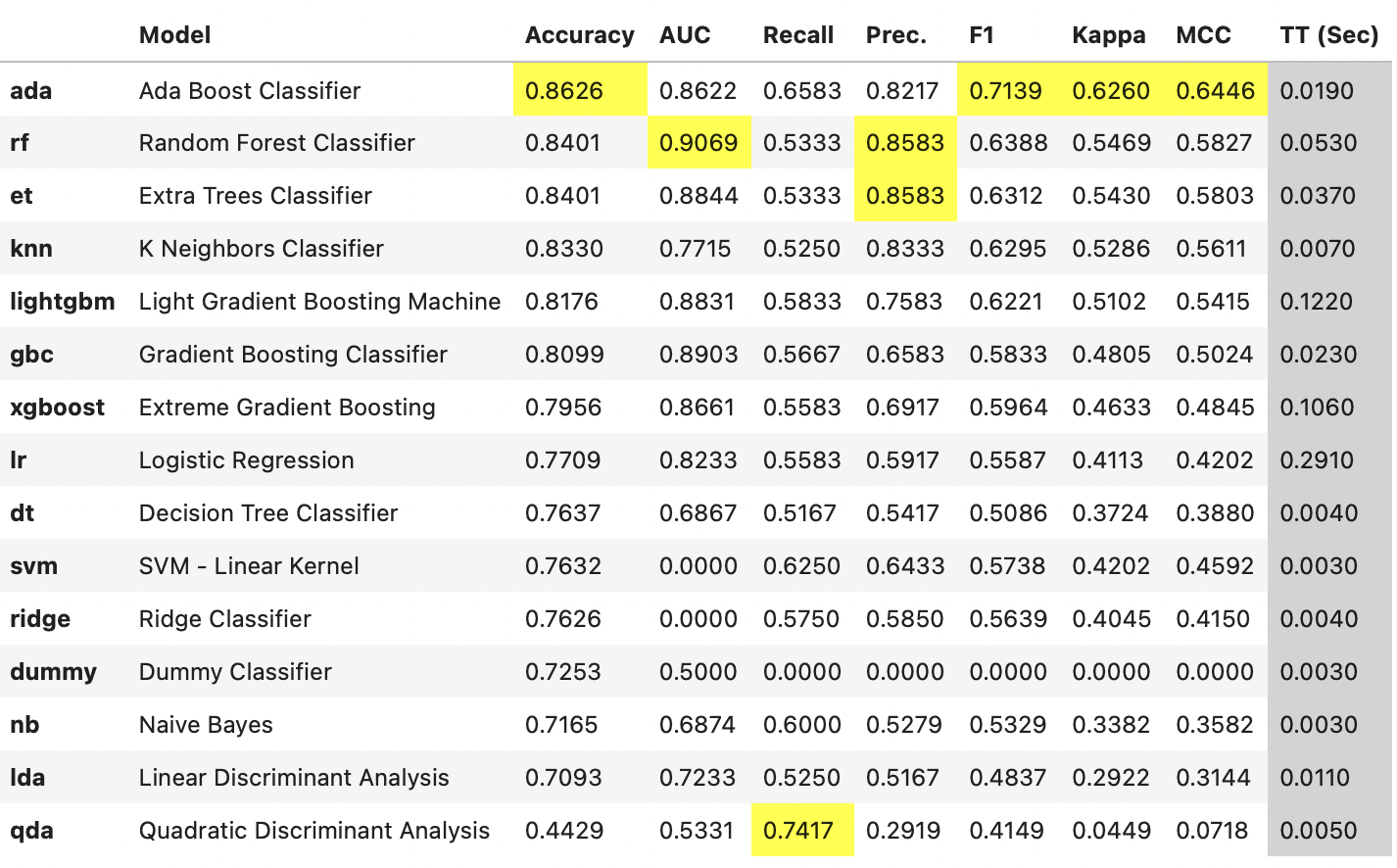The height and width of the screenshot is (868, 1397).
Task: Select the 'rf' row index
Action: [20, 143]
